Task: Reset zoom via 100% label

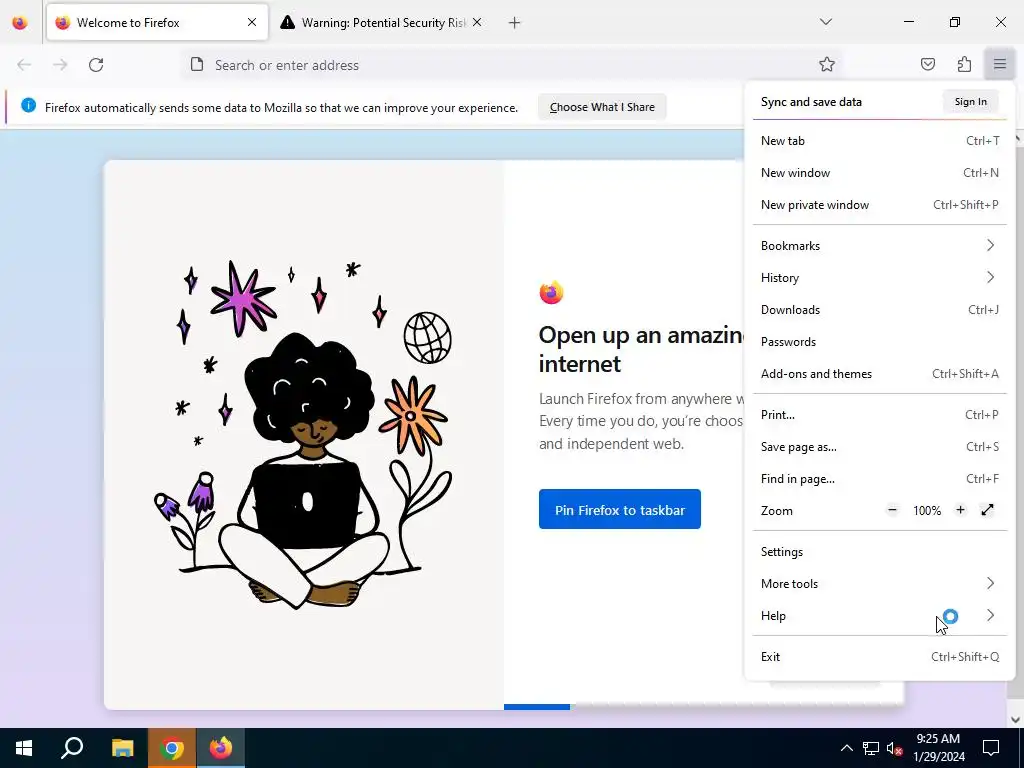Action: coord(927,511)
